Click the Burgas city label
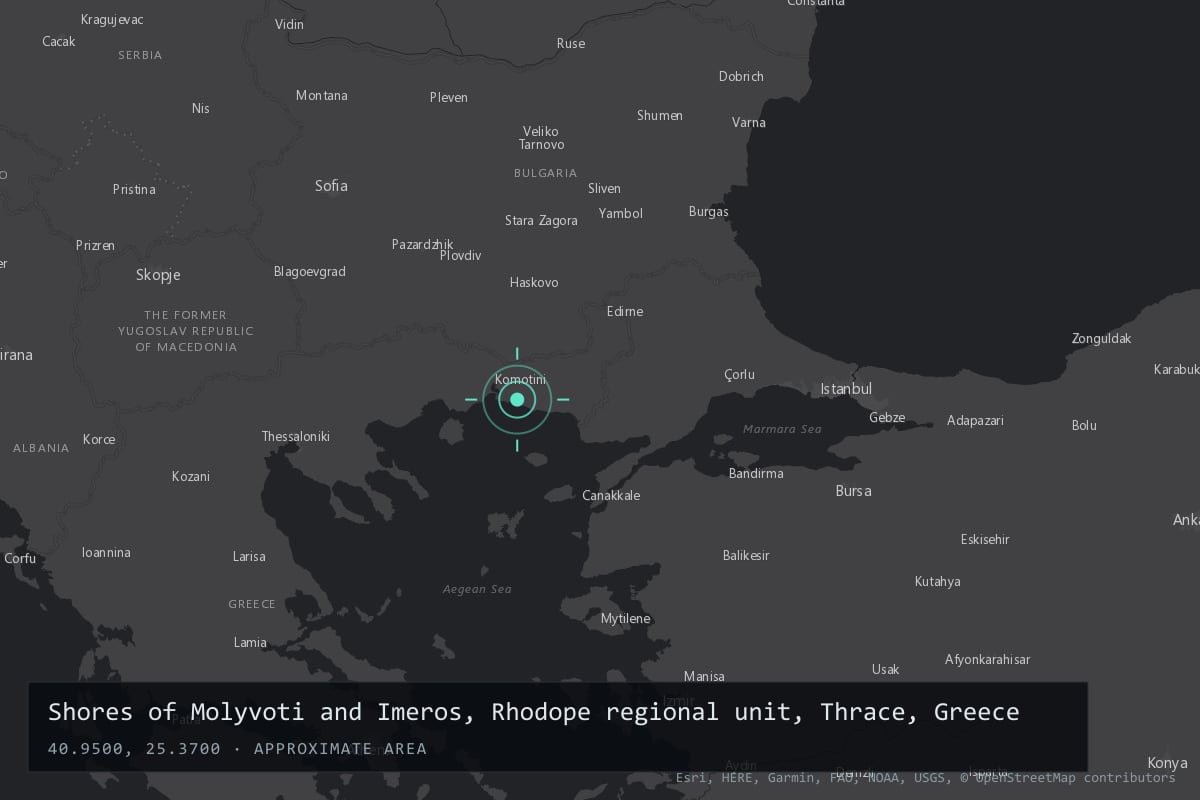The width and height of the screenshot is (1200, 800). coord(709,212)
